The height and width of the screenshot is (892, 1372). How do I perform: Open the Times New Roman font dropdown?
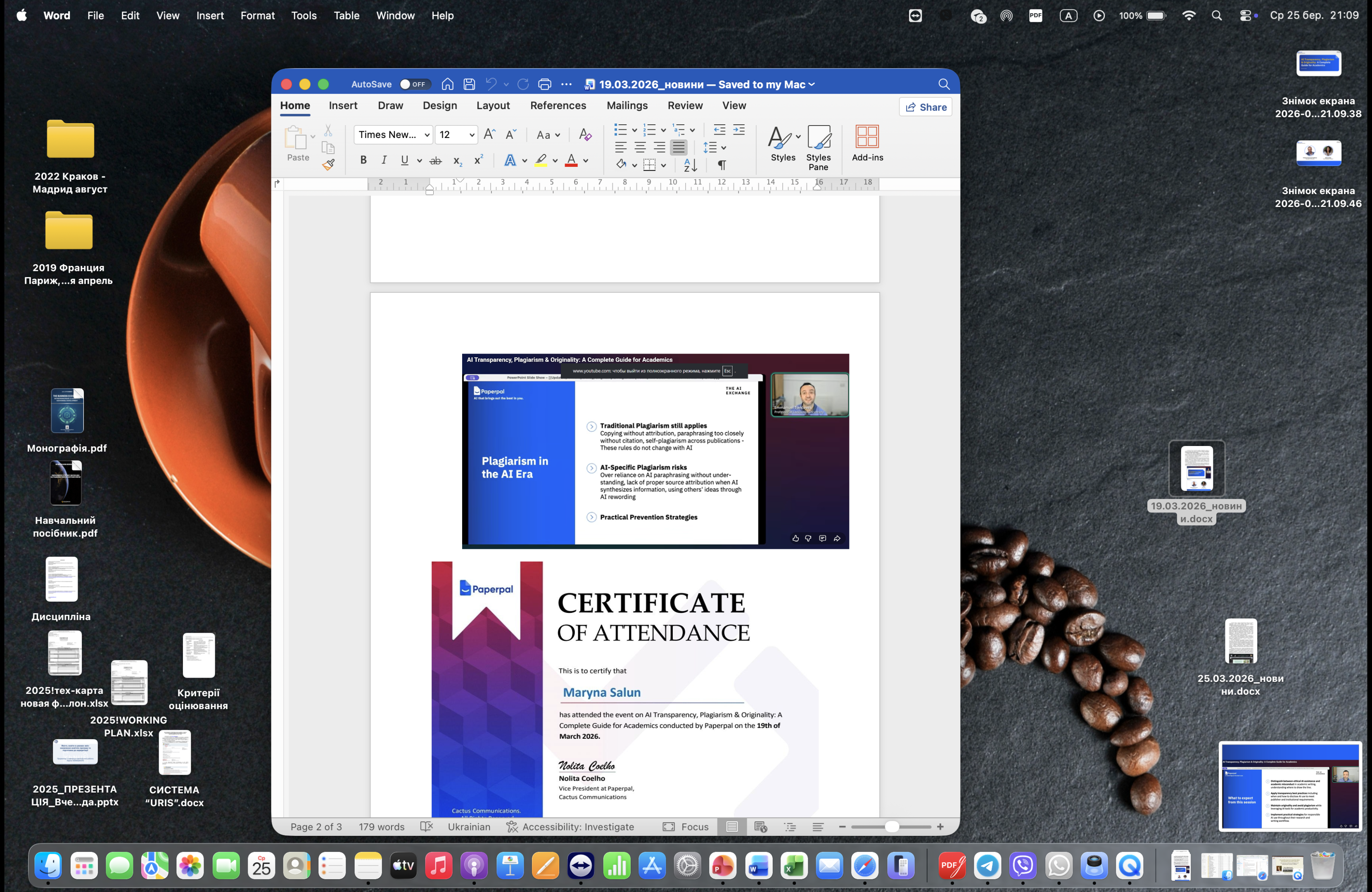pos(427,135)
